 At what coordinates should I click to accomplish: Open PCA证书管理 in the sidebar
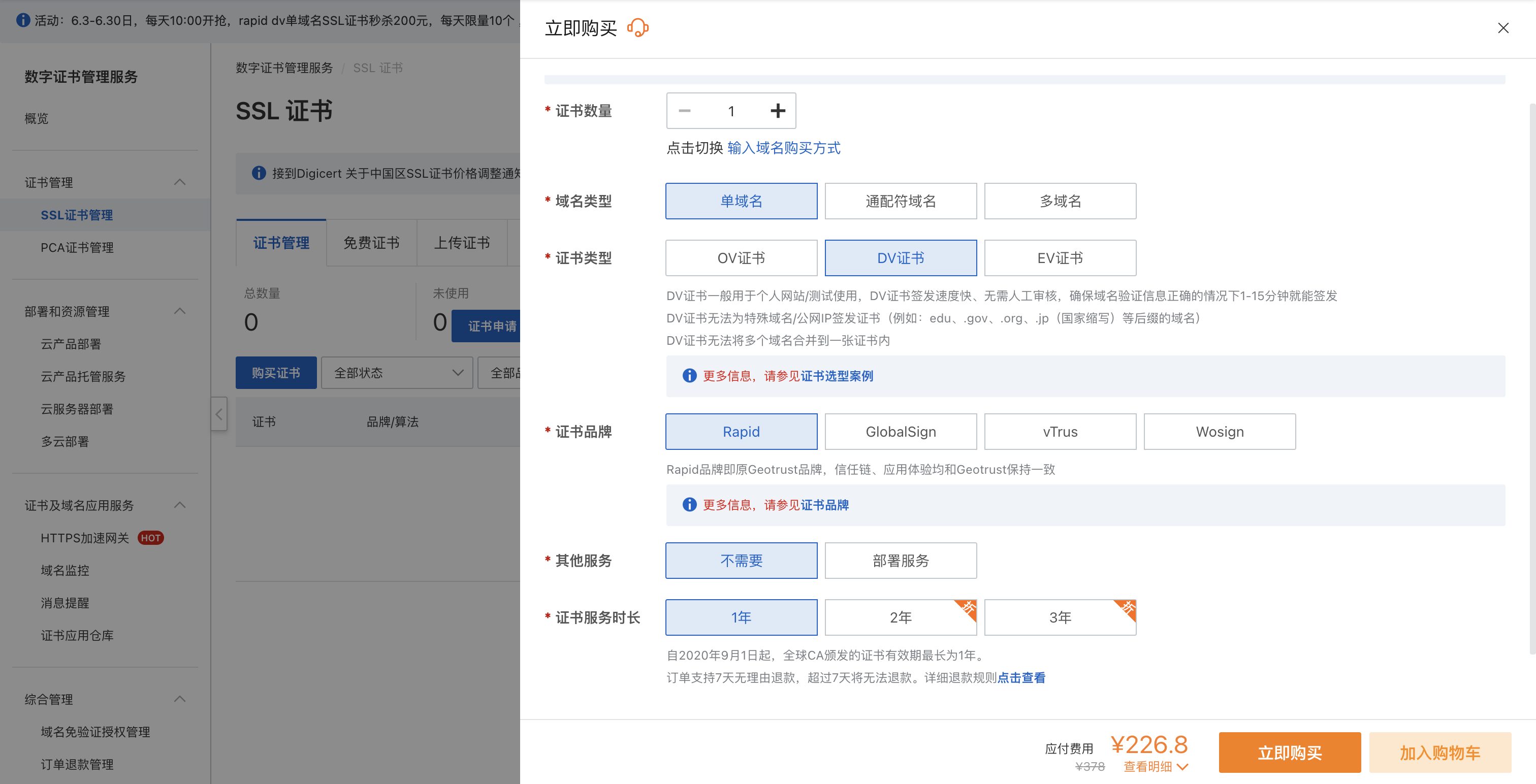click(77, 247)
